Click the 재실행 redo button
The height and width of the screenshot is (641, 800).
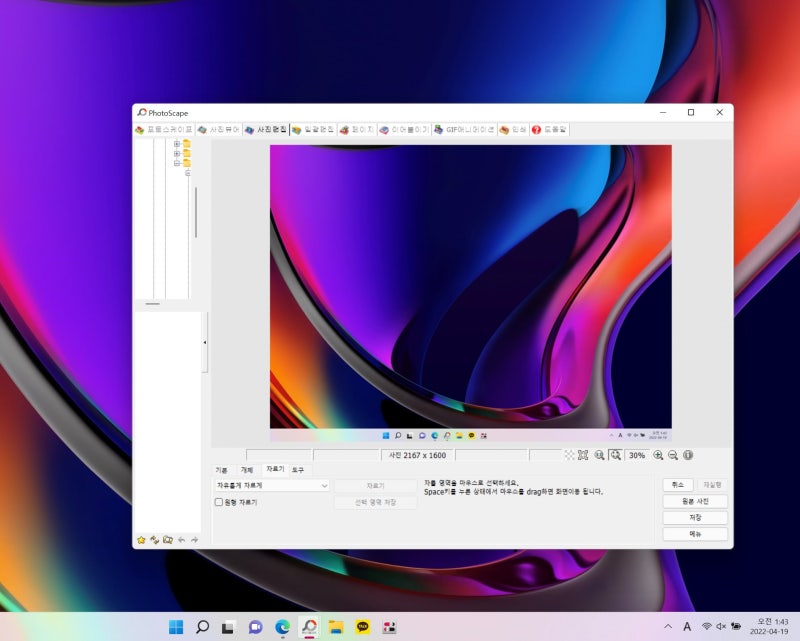(x=712, y=484)
